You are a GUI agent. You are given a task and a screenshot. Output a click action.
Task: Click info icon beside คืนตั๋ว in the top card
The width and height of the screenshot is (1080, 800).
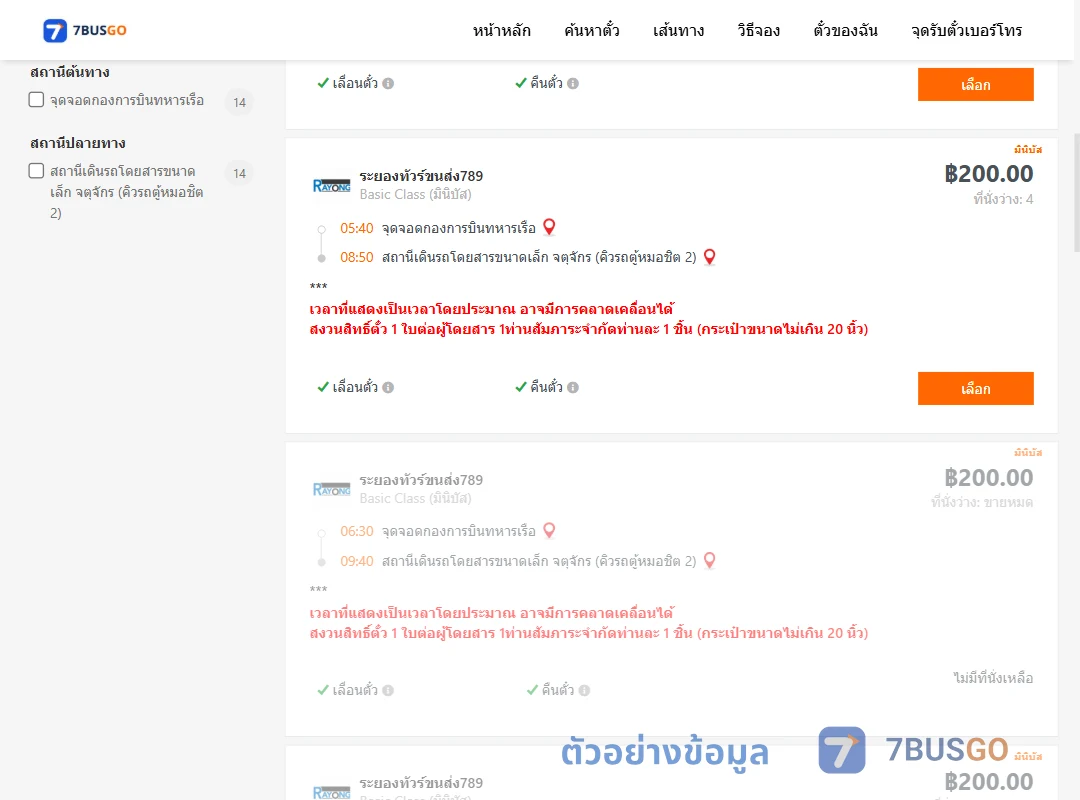tap(573, 83)
